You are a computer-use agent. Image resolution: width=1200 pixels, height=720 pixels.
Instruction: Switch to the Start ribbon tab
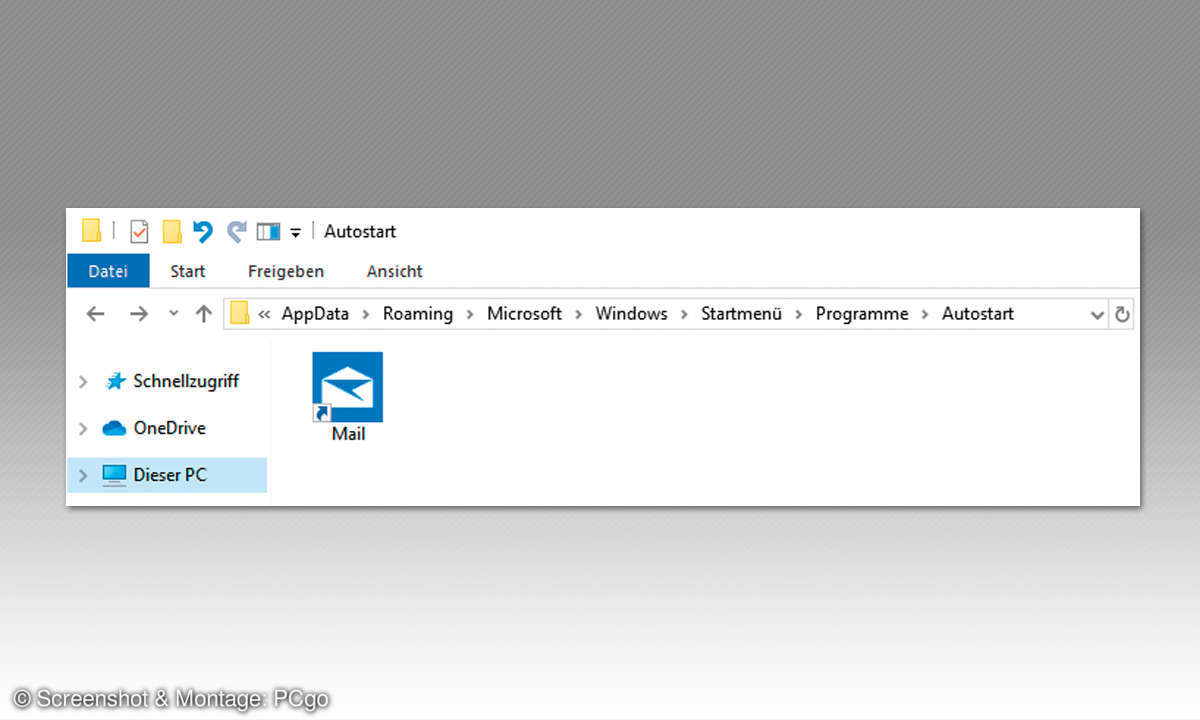[x=188, y=271]
